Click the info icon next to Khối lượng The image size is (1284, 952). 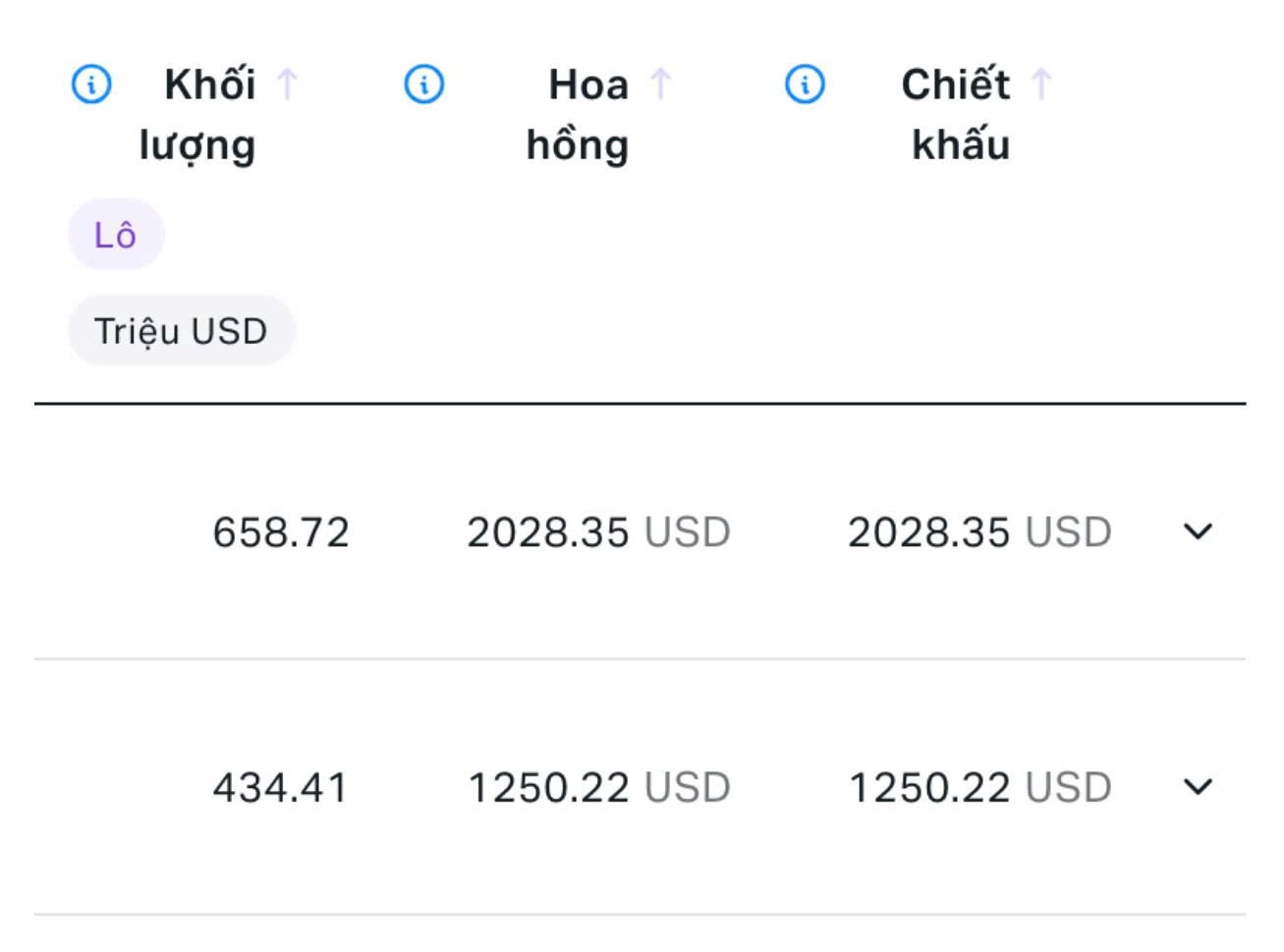coord(91,84)
